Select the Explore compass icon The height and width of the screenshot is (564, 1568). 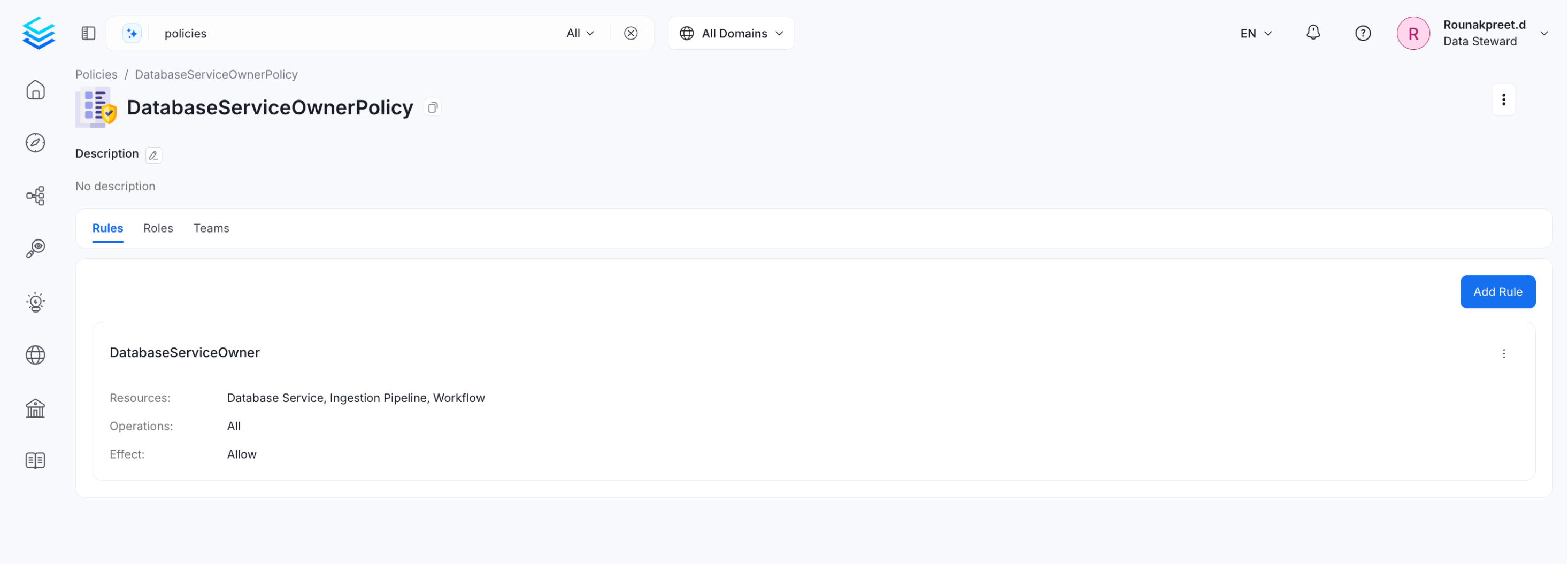coord(35,142)
